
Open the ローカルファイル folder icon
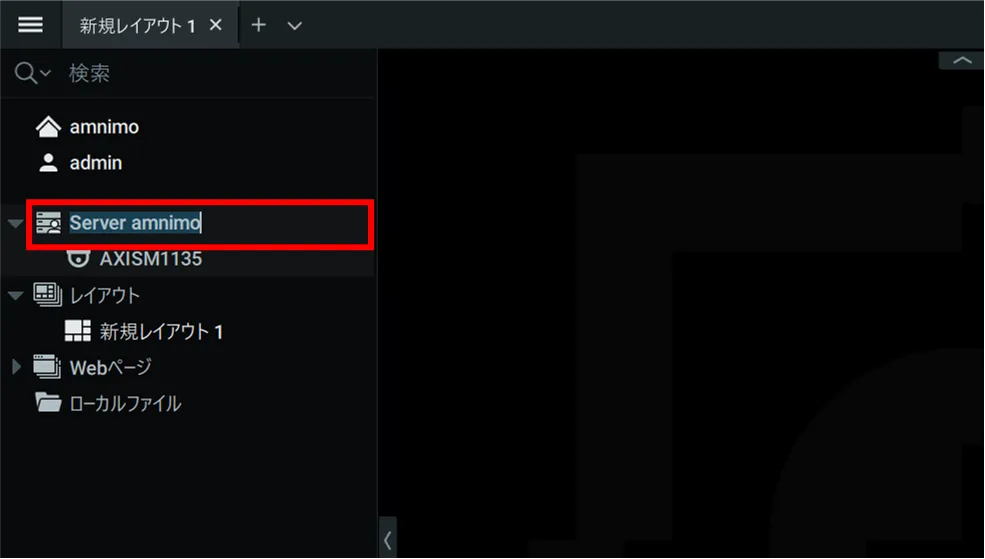48,403
